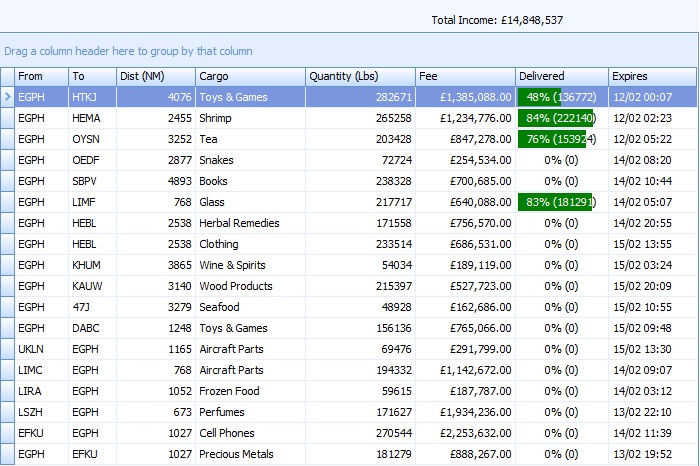Sort by the Dist (NM) column header
Image resolution: width=700 pixels, height=466 pixels.
tap(156, 76)
